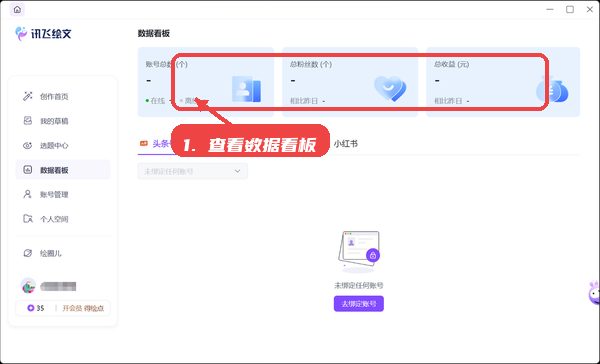Screen dimensions: 600x364
Task: Click the user avatar in the sidebar
Action: point(28,286)
